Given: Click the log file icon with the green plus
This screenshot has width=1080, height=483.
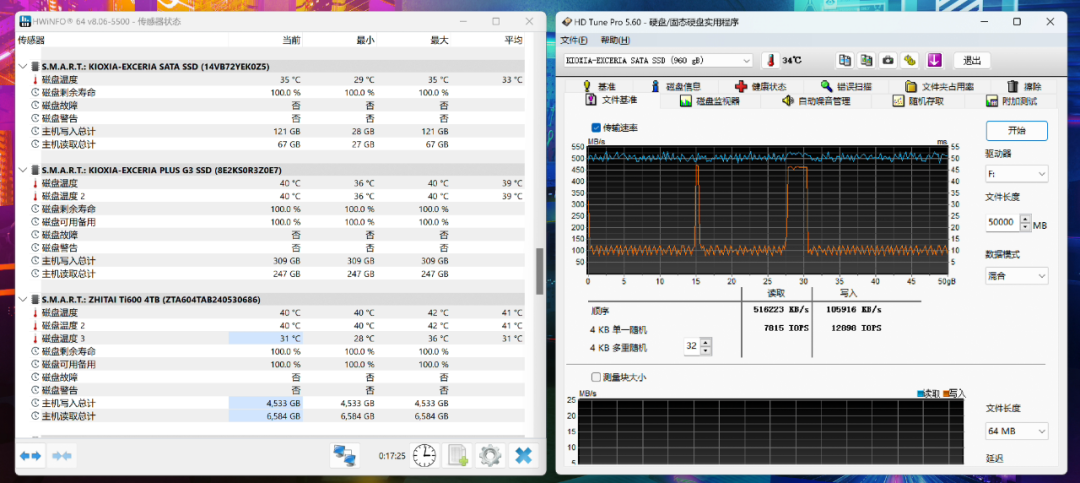Looking at the screenshot, I should [x=457, y=455].
